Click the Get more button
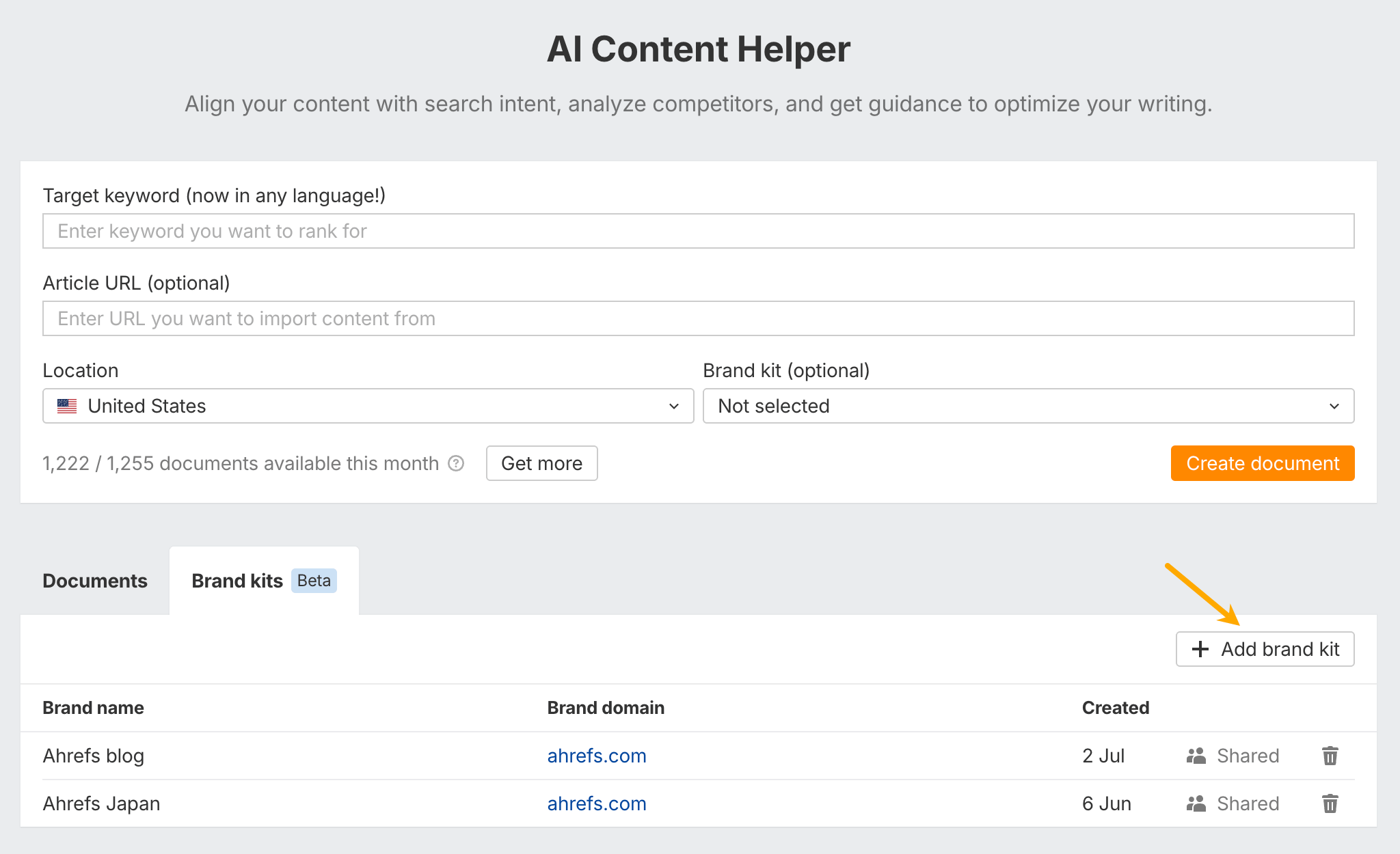This screenshot has height=854, width=1400. pyautogui.click(x=541, y=463)
